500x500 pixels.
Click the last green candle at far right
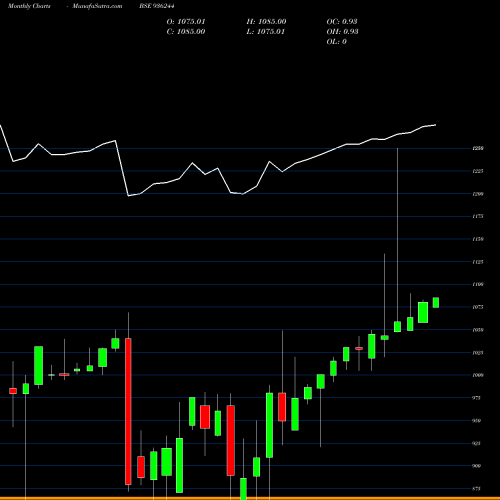click(x=436, y=302)
